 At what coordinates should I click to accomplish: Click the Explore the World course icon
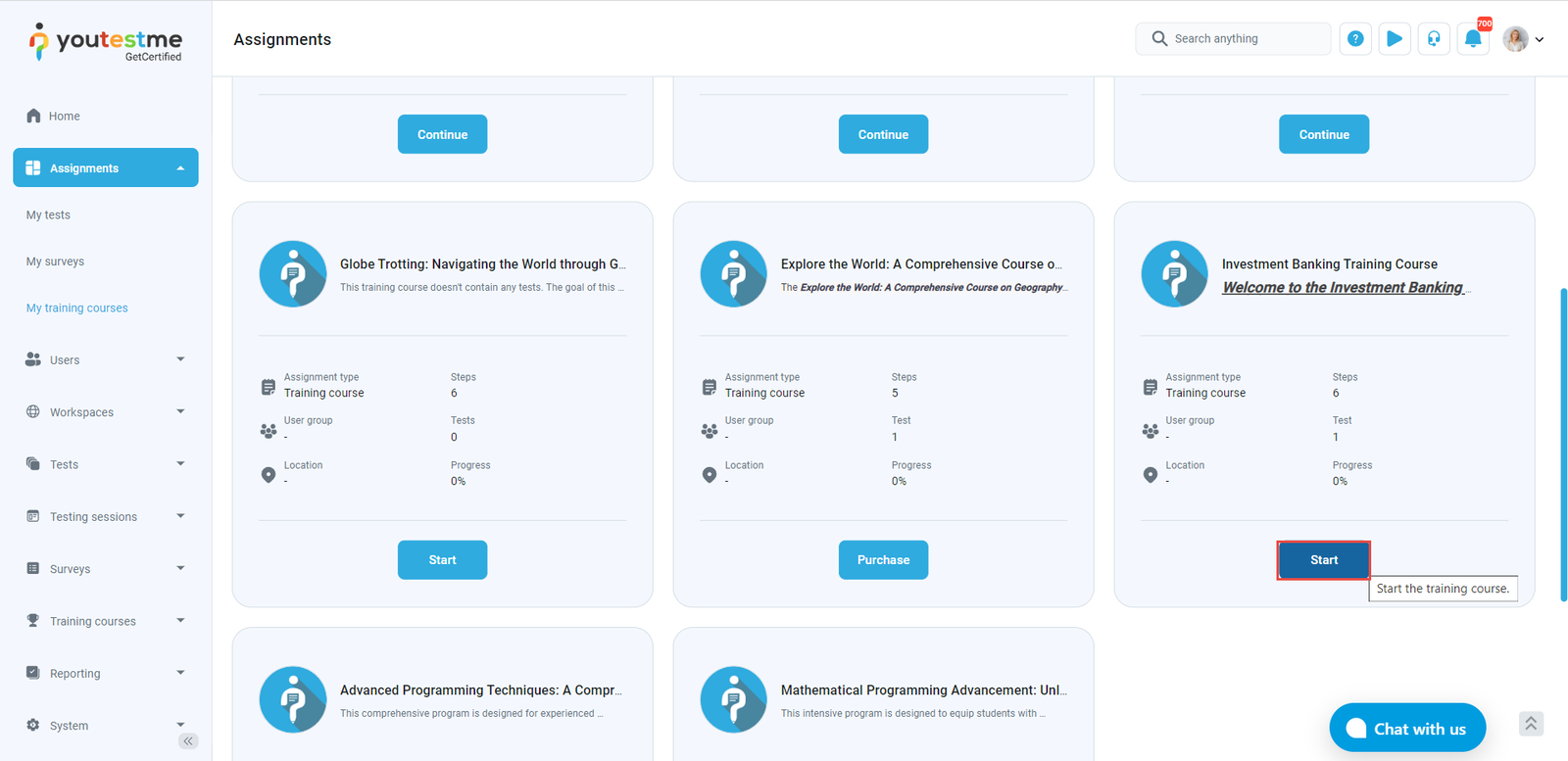click(x=734, y=274)
